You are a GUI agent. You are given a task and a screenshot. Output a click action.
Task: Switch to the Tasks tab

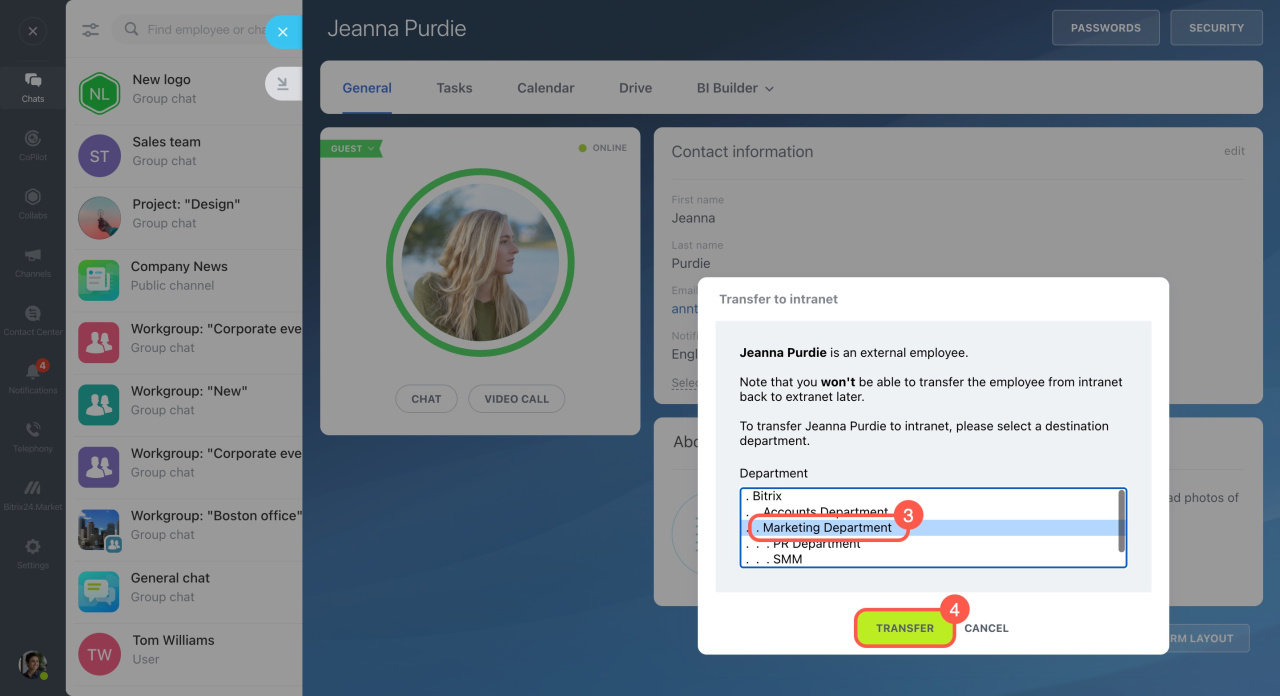(454, 88)
